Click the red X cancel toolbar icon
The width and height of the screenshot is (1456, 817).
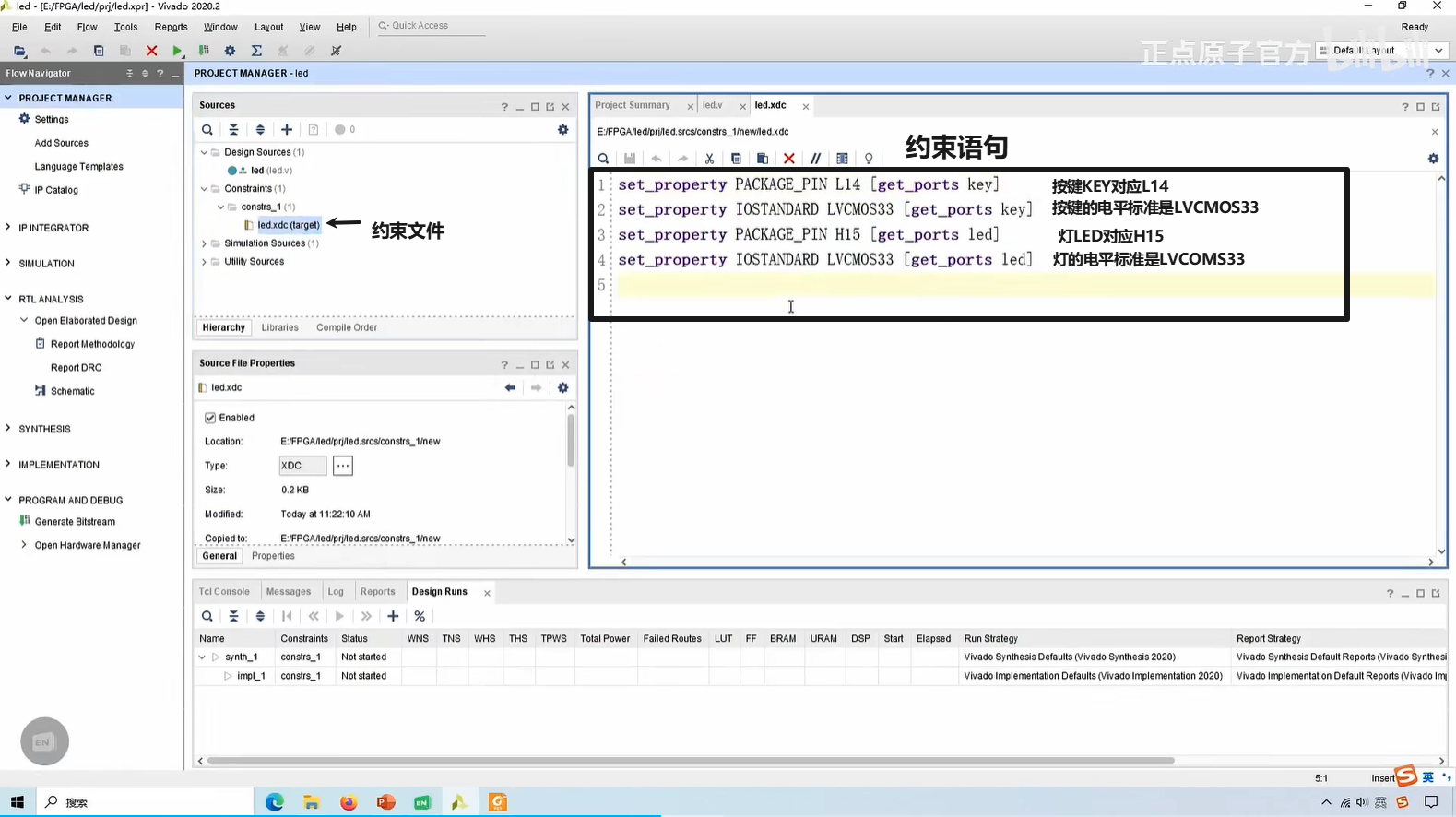click(x=151, y=51)
